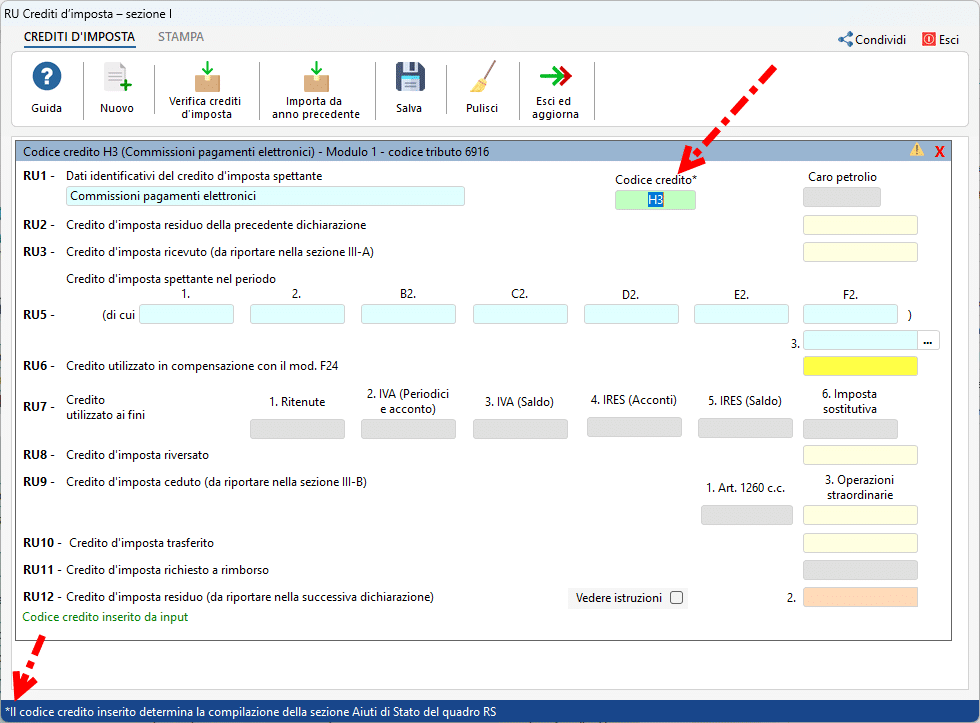Click the red Esci power icon
The image size is (980, 723).
[x=929, y=39]
